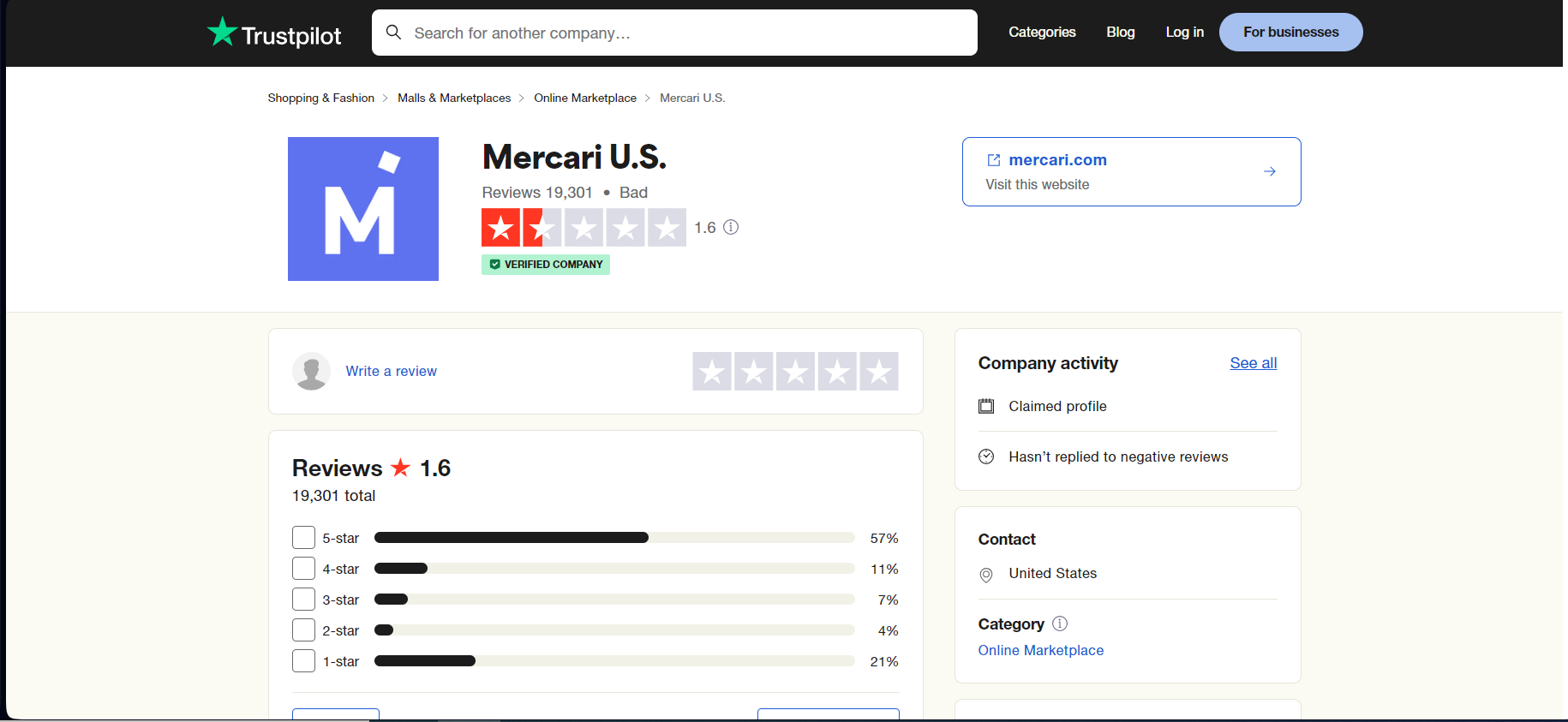The height and width of the screenshot is (722, 1568).
Task: Click Write a review link
Action: click(391, 371)
